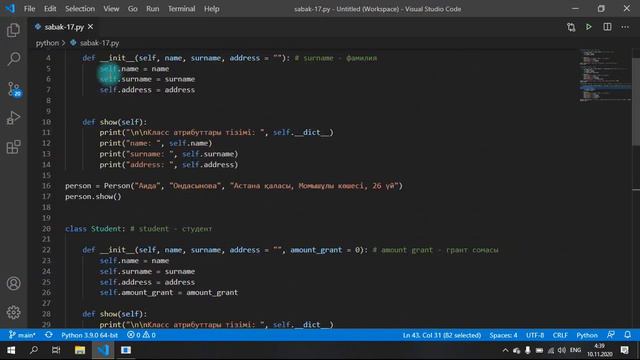This screenshot has height=360, width=640.
Task: Click the taskbar clock and date
Action: tap(600, 350)
